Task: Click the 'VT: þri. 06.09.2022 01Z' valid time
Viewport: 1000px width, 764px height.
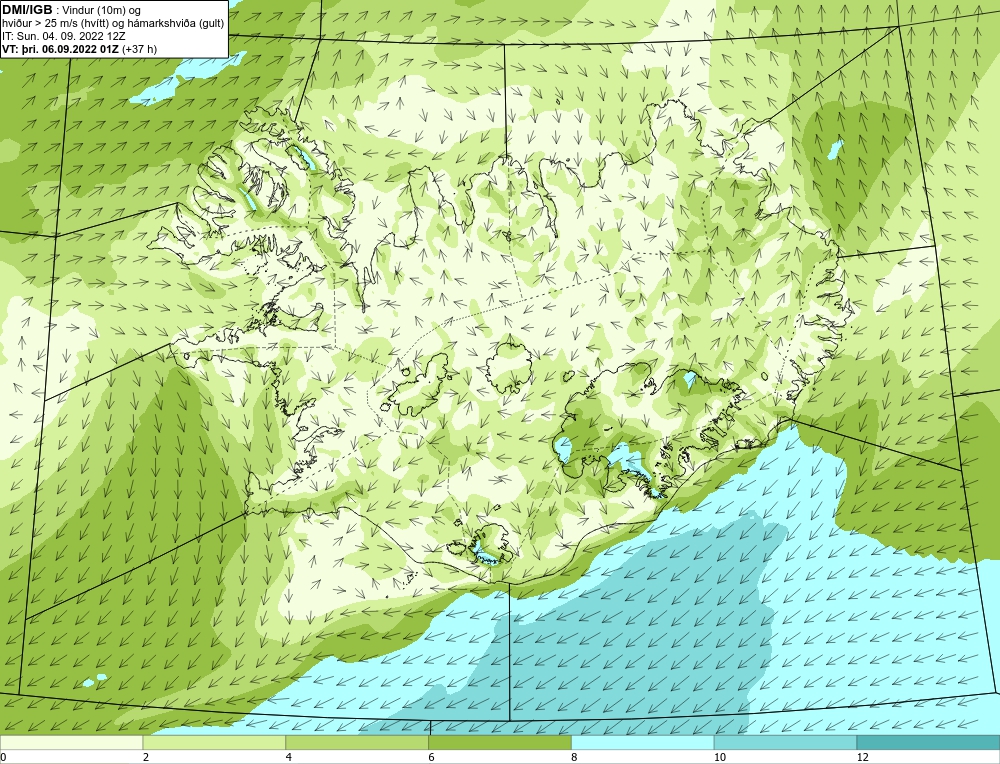Action: [61, 49]
